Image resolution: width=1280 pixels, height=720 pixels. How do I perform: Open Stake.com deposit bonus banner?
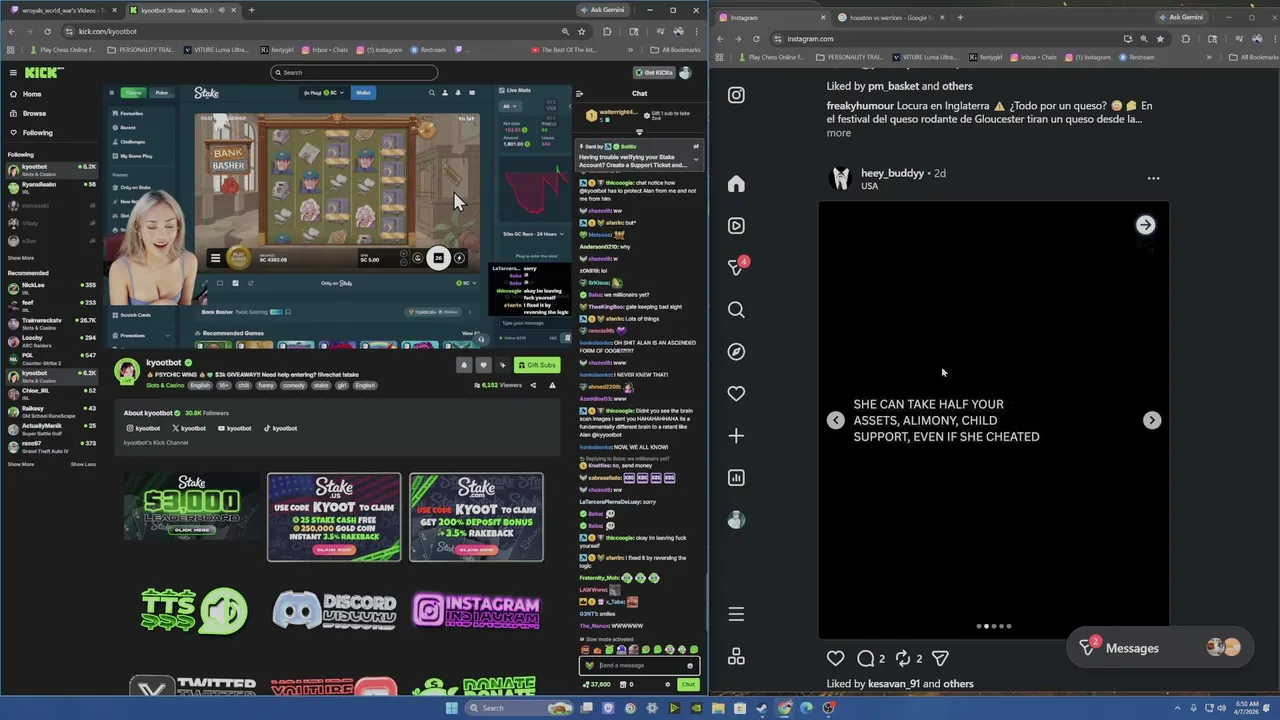[476, 517]
